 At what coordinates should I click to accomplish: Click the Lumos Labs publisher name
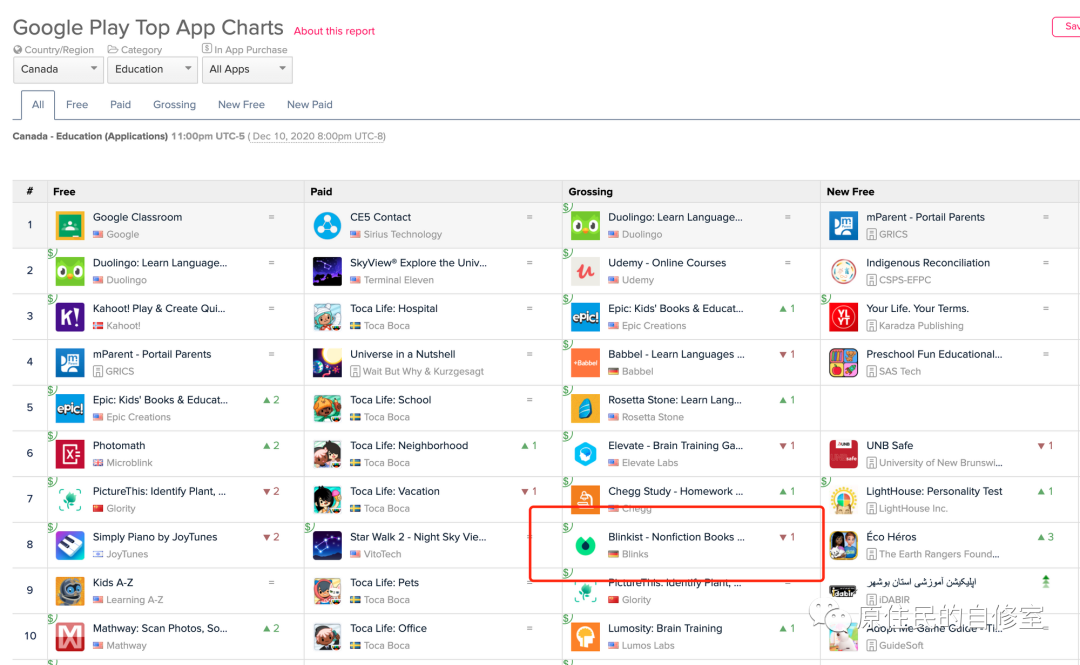tap(648, 646)
